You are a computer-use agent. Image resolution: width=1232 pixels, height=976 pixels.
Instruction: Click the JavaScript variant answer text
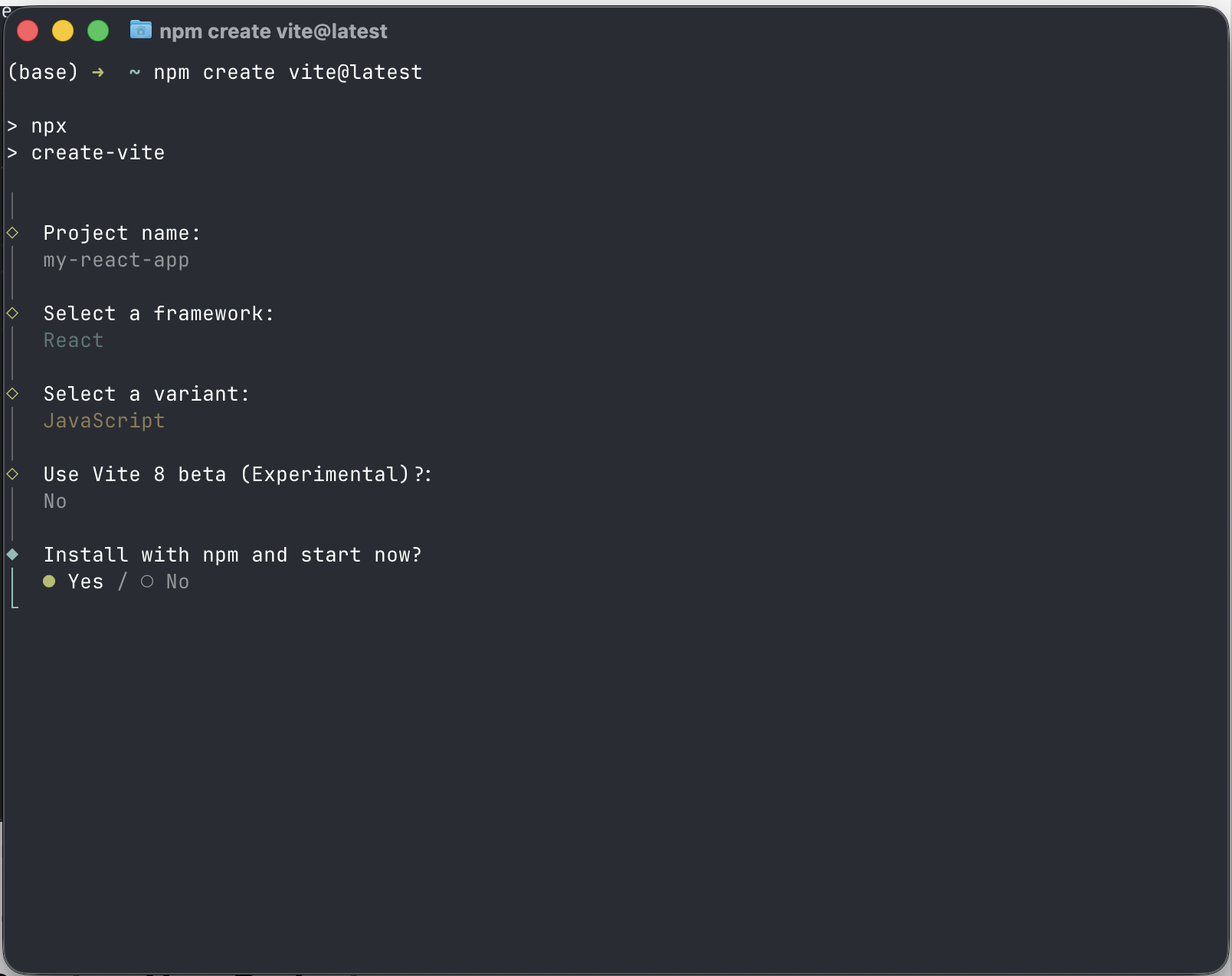tap(103, 421)
